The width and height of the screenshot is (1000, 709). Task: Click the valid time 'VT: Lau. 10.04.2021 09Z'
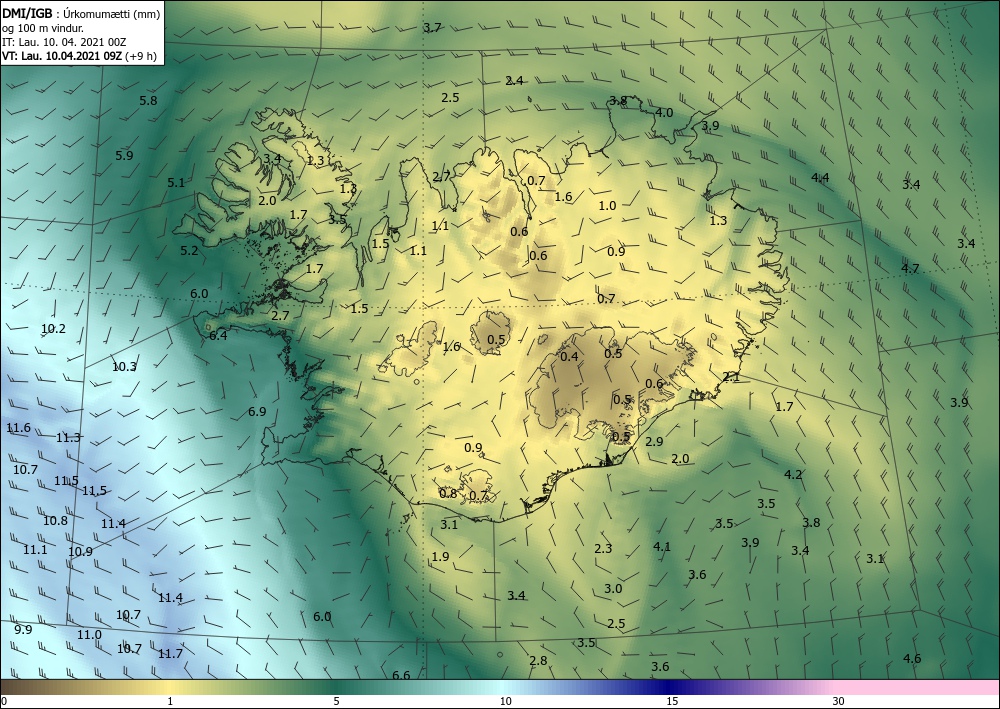tap(62, 56)
